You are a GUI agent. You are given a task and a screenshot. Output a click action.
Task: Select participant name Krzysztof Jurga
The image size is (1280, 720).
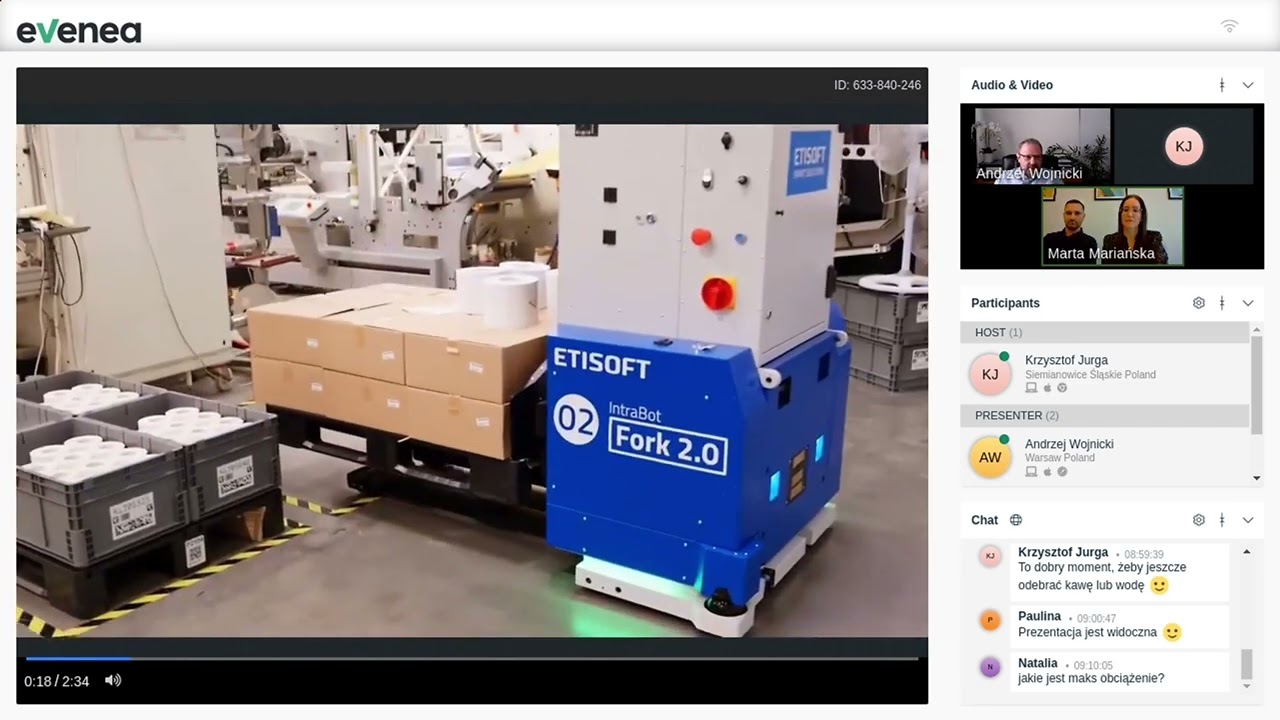(1066, 360)
